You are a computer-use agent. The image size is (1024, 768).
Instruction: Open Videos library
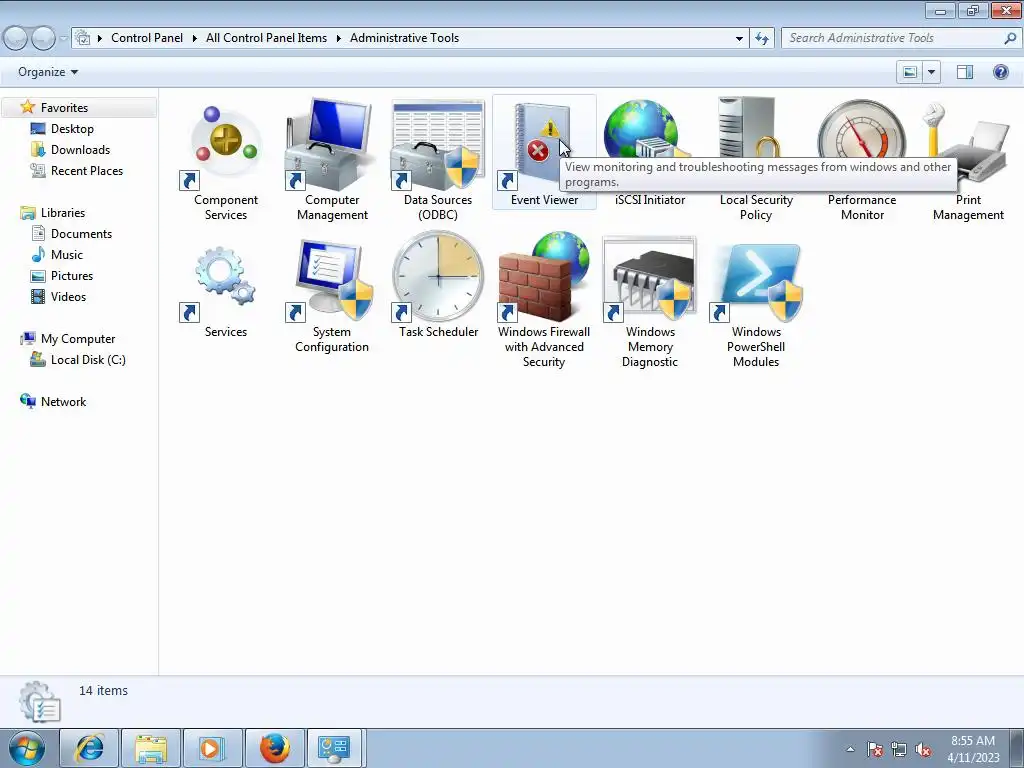point(68,296)
